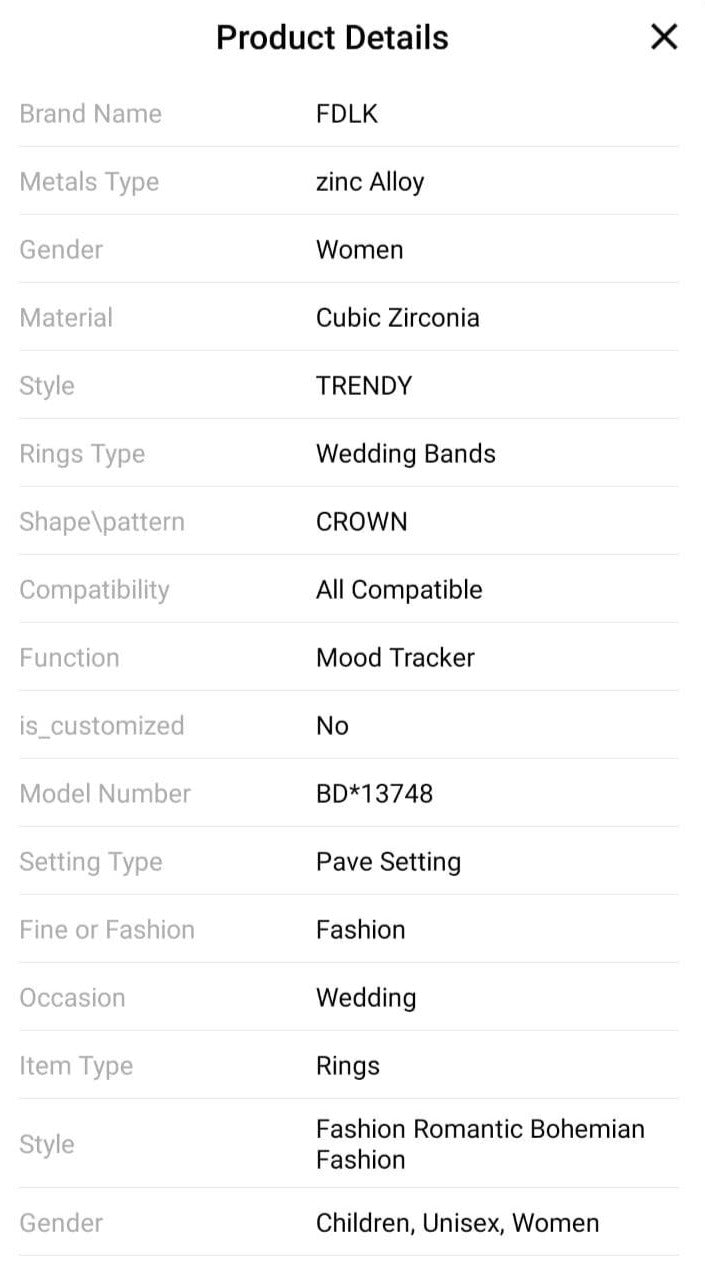Click the is_customized label

[x=102, y=726]
